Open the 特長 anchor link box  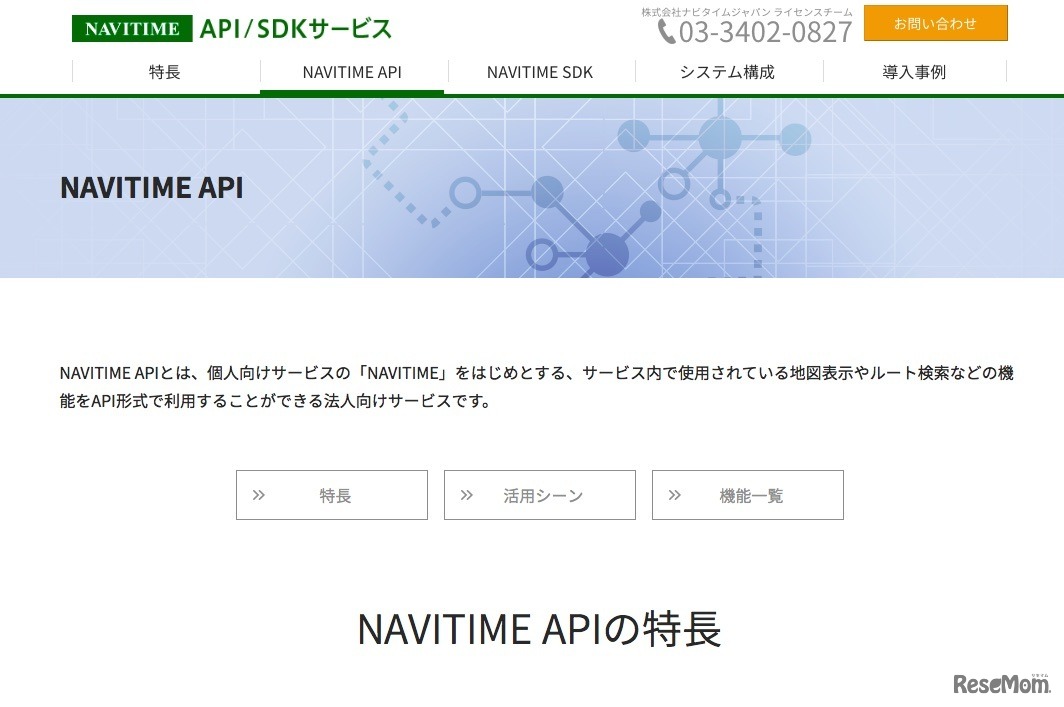coord(331,493)
